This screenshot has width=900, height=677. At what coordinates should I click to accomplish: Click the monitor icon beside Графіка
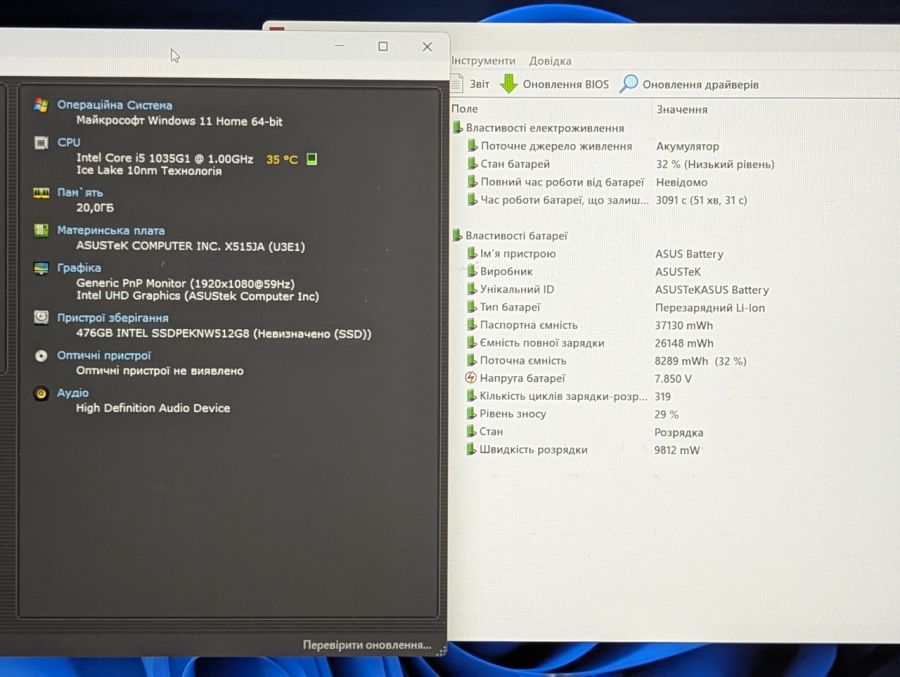click(41, 268)
